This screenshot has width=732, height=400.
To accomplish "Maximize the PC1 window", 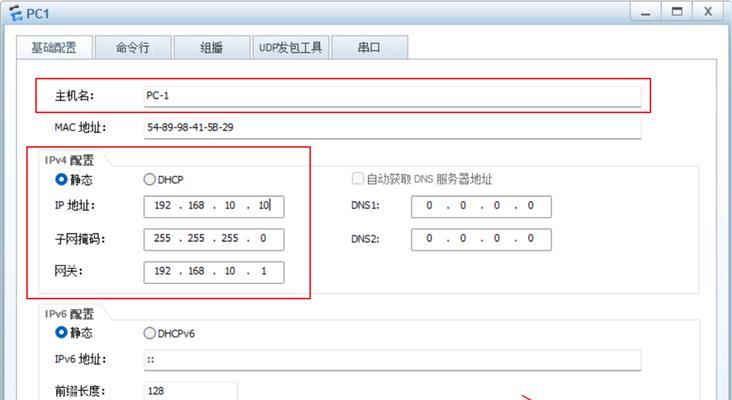I will 676,12.
